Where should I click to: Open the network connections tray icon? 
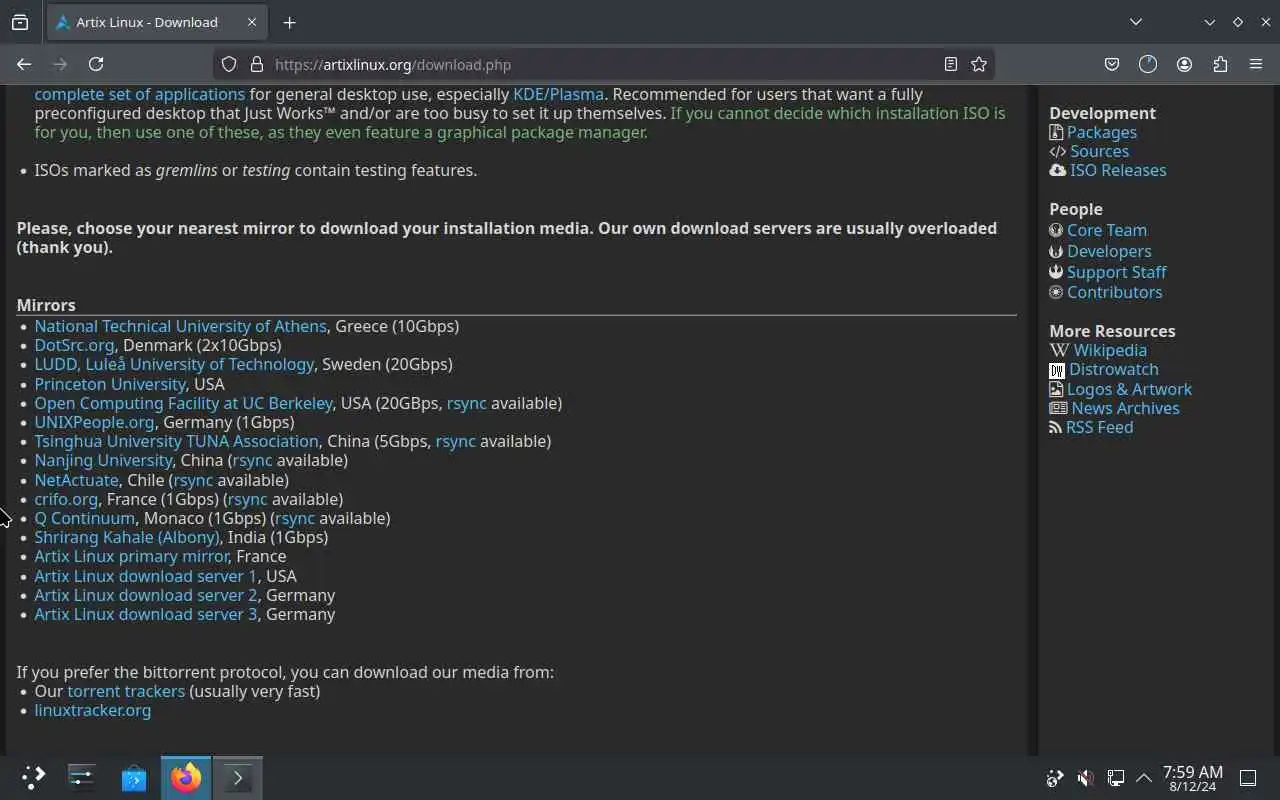pyautogui.click(x=1115, y=778)
